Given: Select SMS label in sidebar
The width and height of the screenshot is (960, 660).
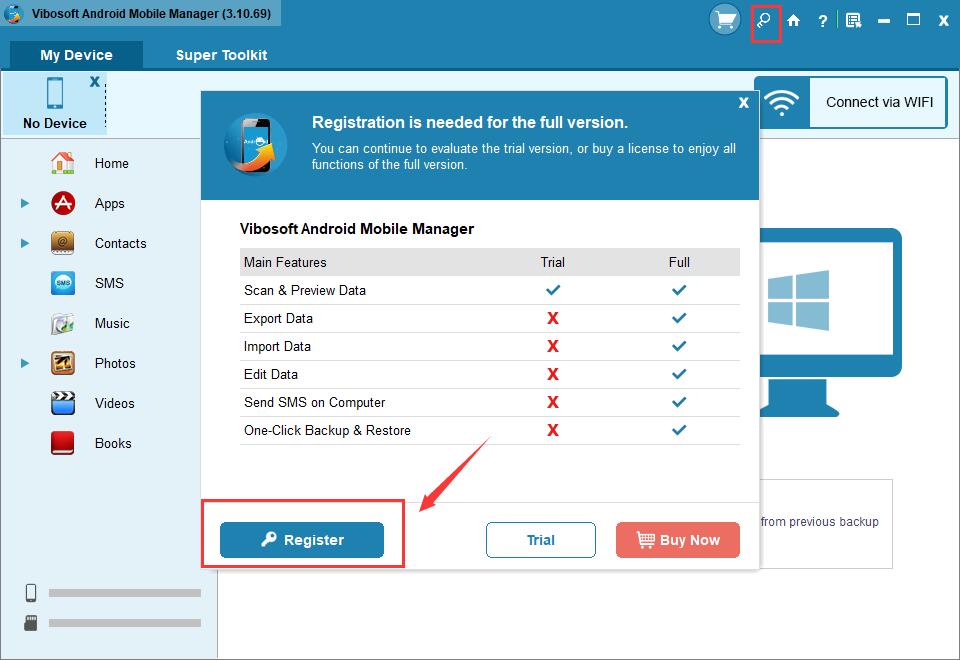Looking at the screenshot, I should (109, 283).
